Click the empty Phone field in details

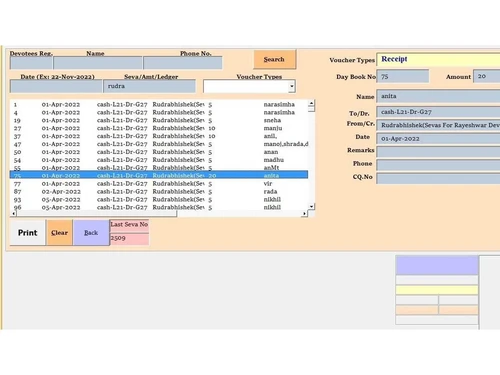(438, 165)
